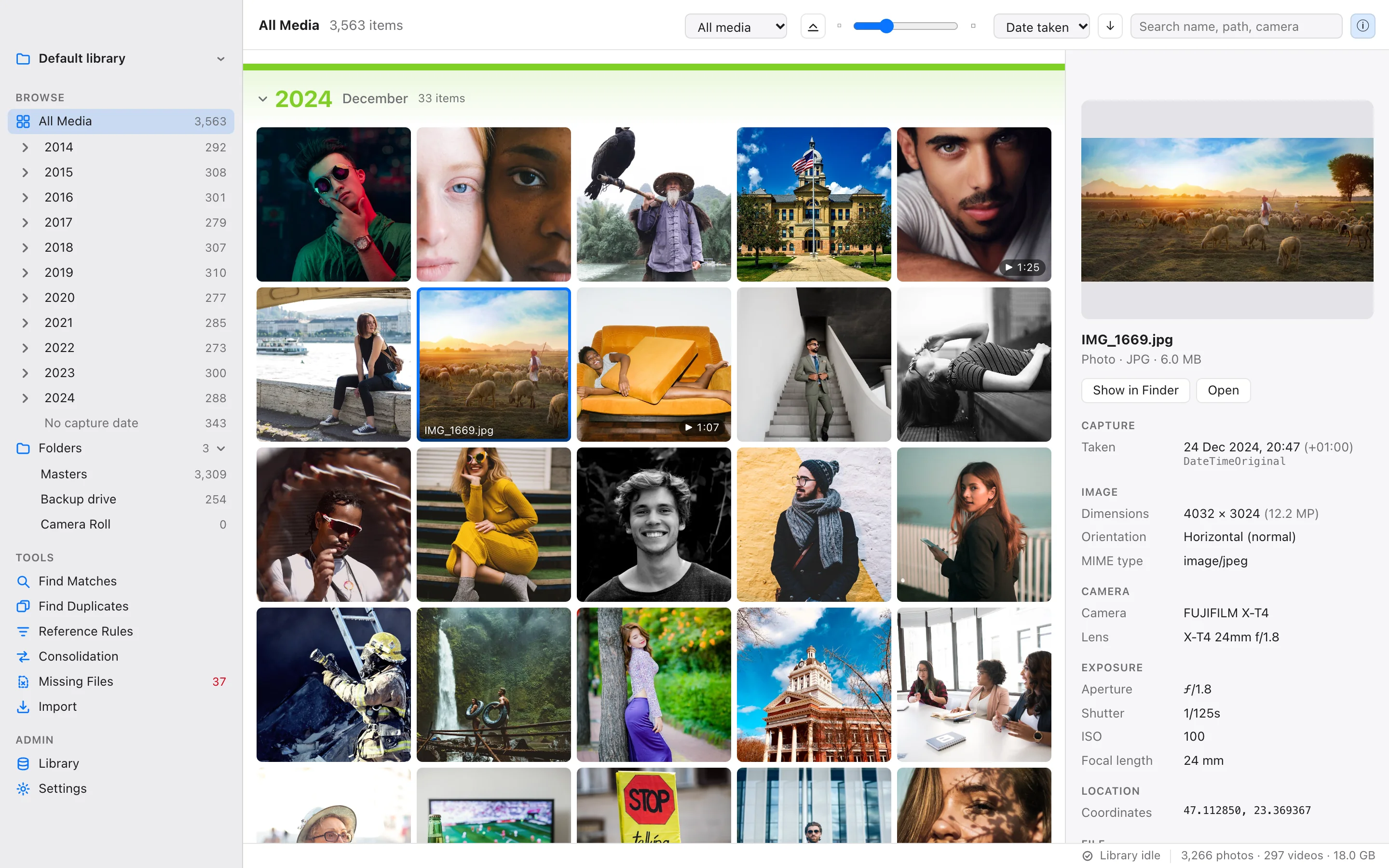Image resolution: width=1389 pixels, height=868 pixels.
Task: Open the All media filter dropdown
Action: click(x=736, y=27)
